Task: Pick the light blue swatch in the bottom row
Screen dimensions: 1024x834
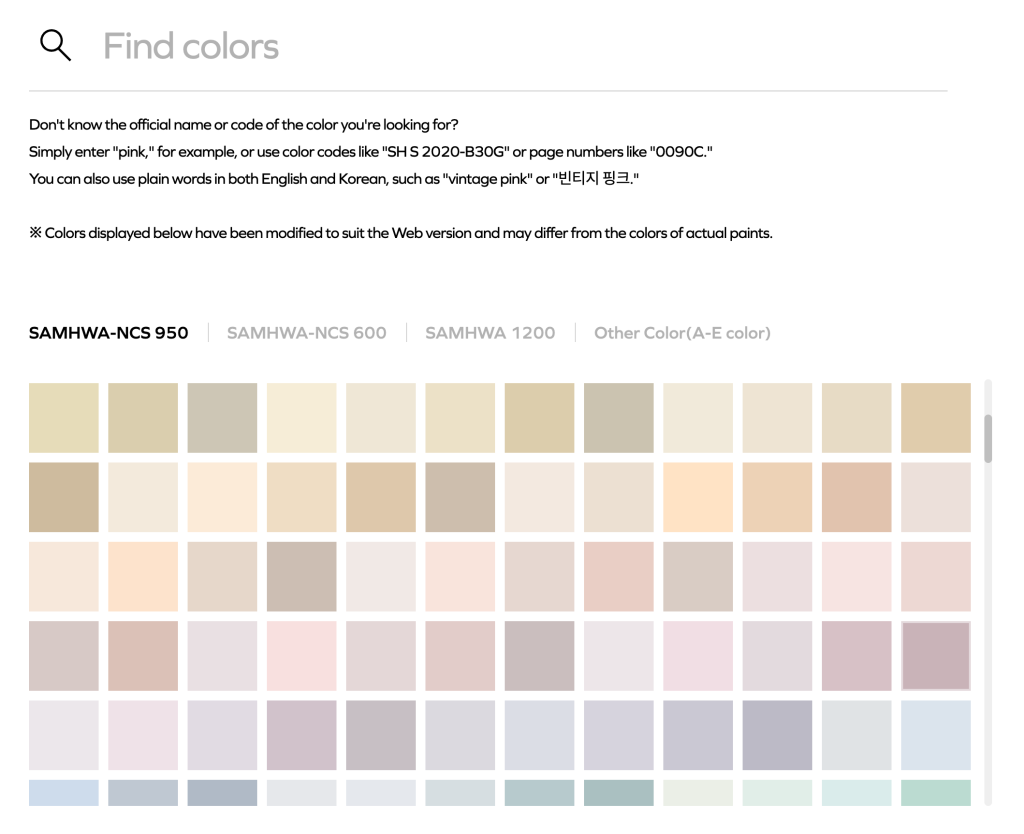Action: click(63, 795)
